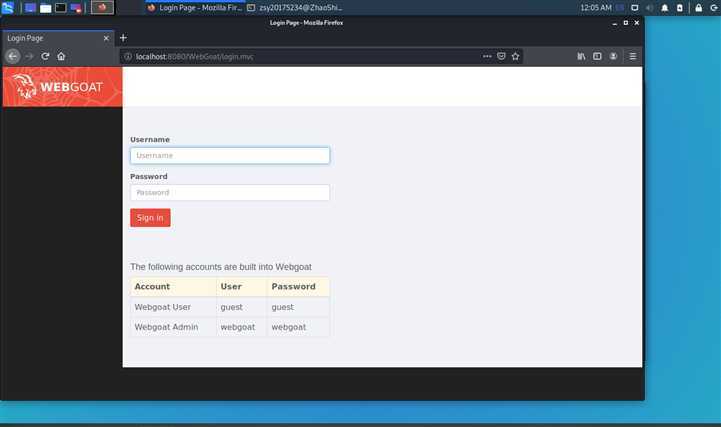Focus the Password input field
Viewport: 721px width, 427px height.
(230, 192)
